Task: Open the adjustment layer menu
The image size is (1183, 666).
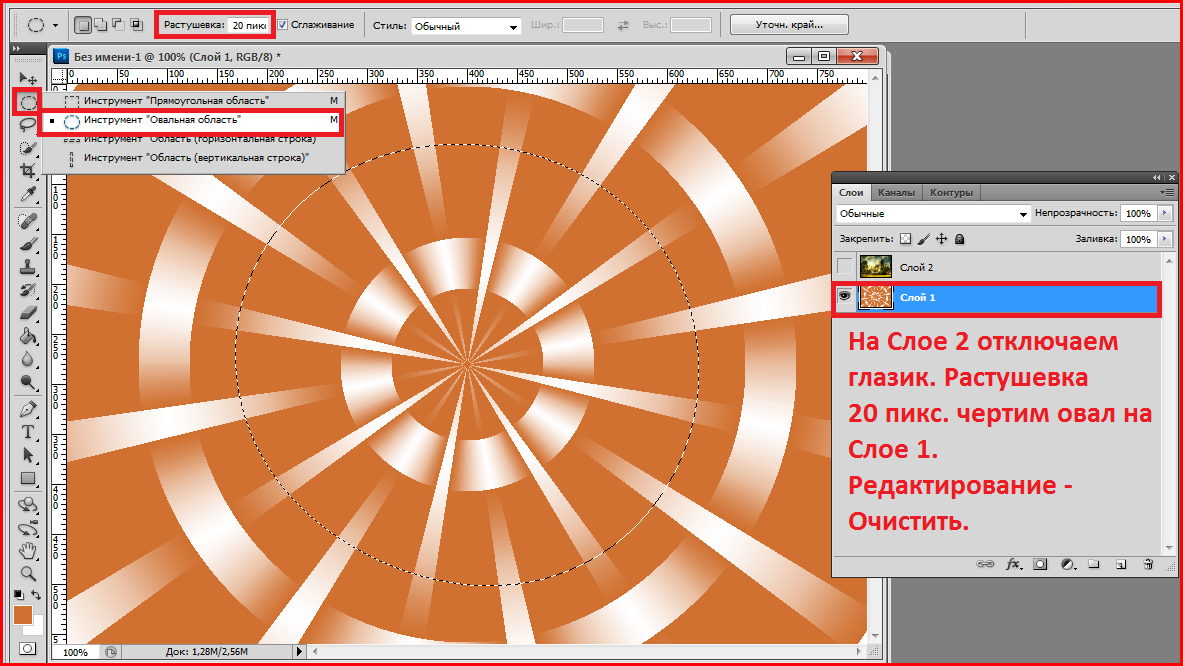Action: (1068, 564)
